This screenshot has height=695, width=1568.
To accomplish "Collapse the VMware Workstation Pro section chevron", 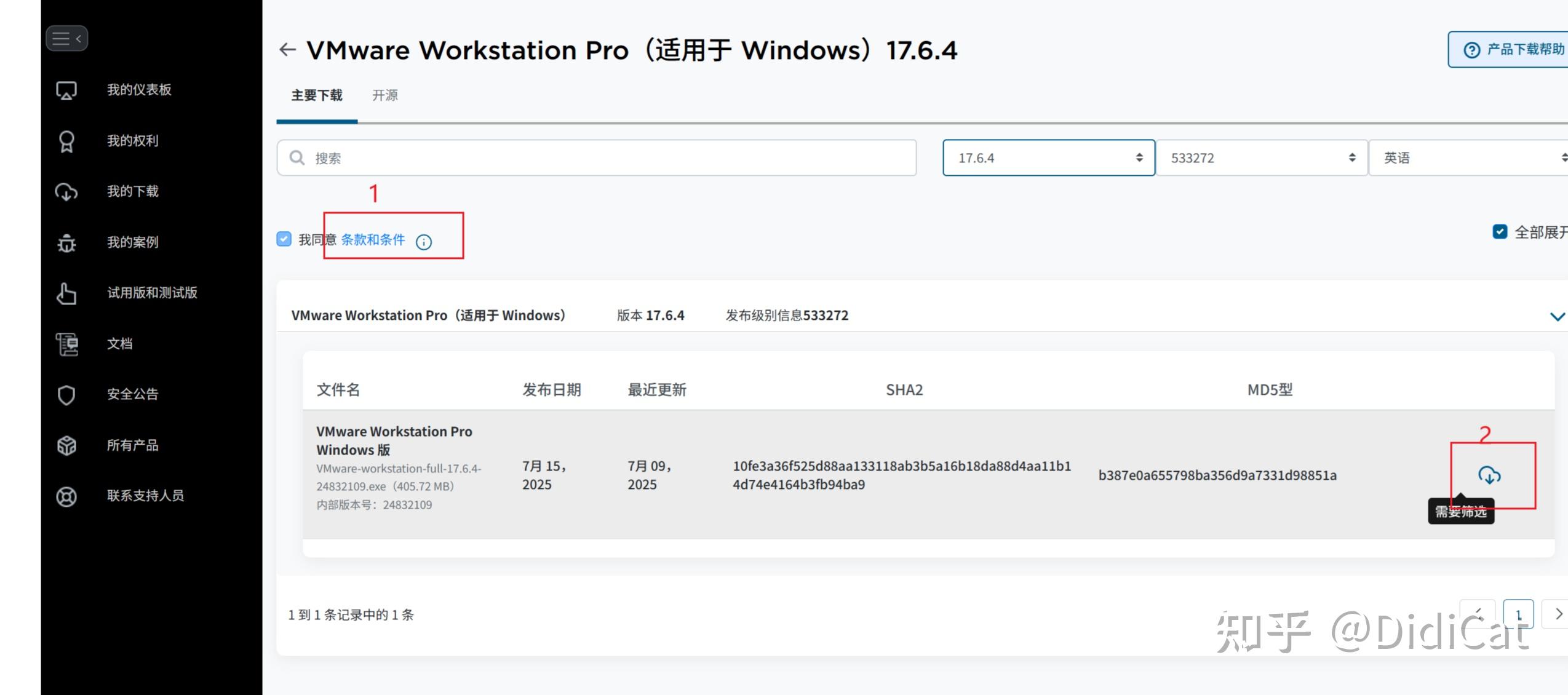I will pyautogui.click(x=1557, y=317).
